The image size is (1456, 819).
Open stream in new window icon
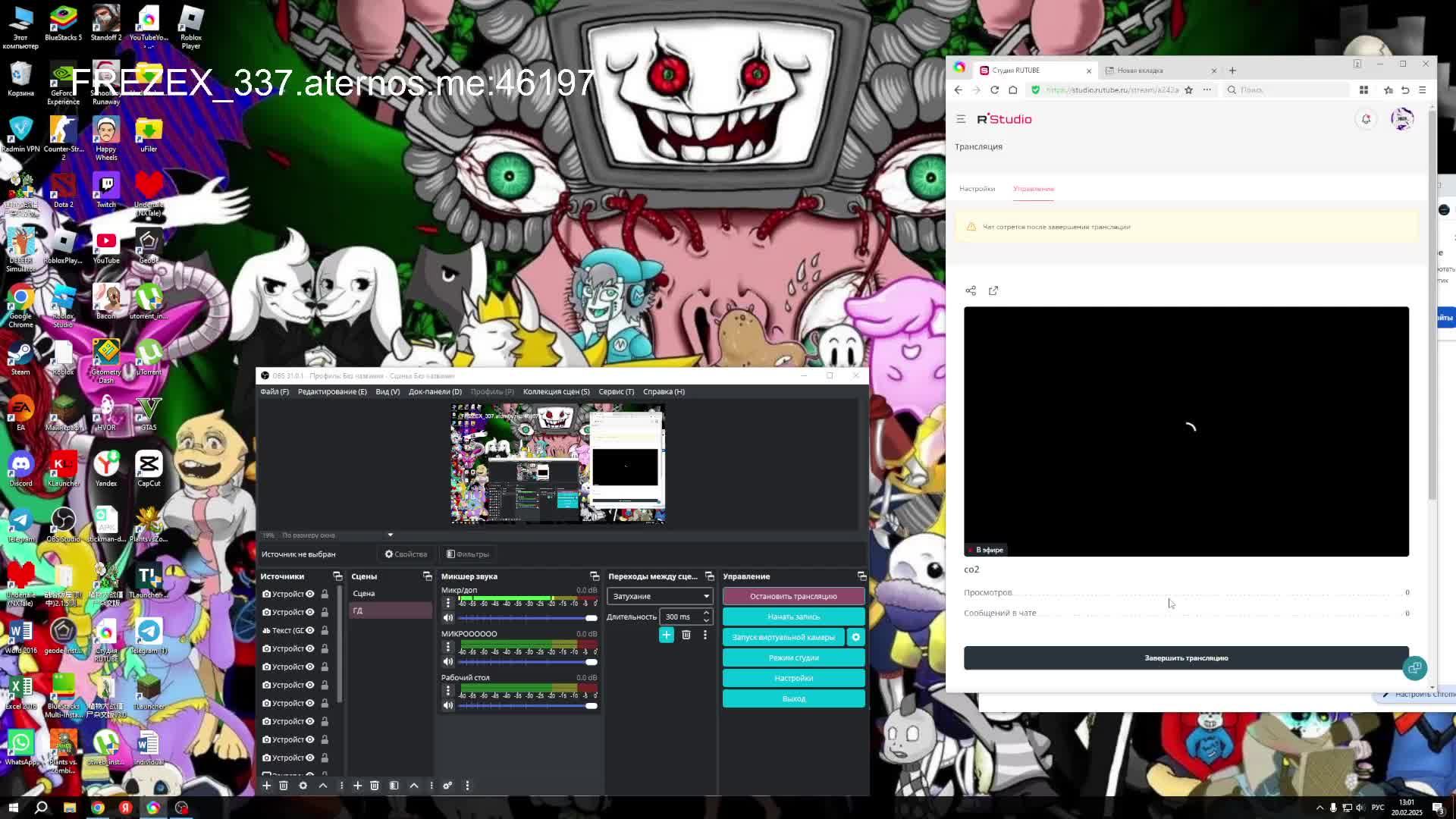click(x=993, y=290)
